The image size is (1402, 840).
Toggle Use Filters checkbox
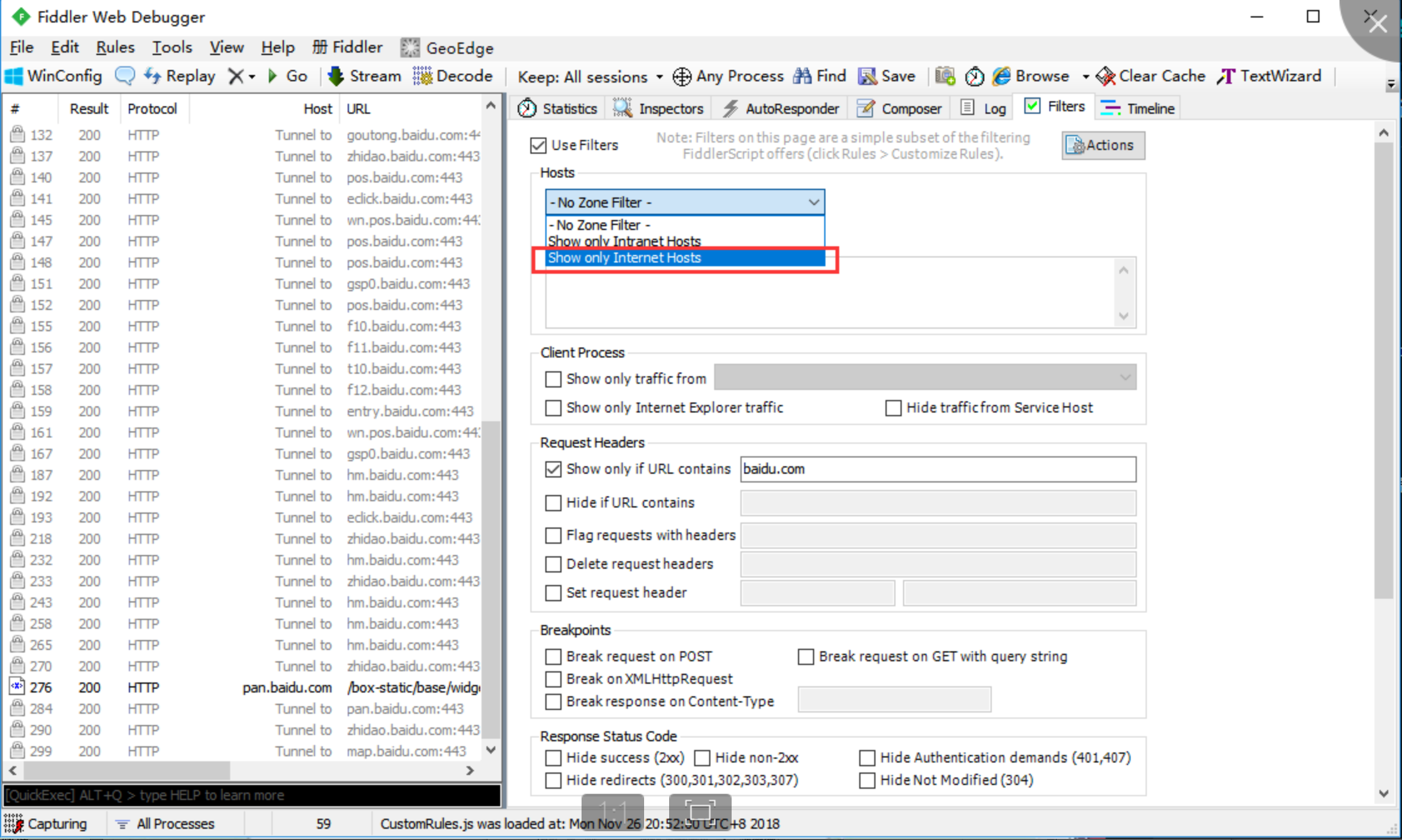coord(538,145)
